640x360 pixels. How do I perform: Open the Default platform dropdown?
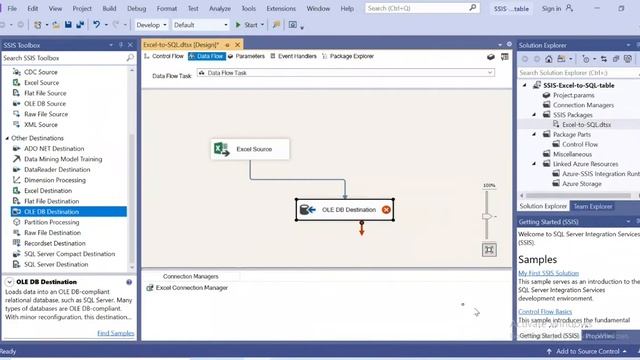coord(200,25)
